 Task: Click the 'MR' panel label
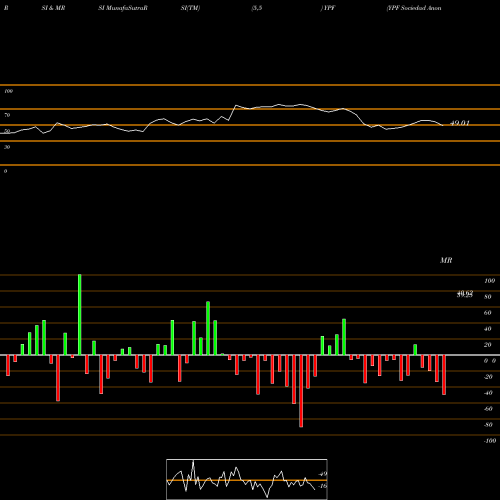point(446,260)
